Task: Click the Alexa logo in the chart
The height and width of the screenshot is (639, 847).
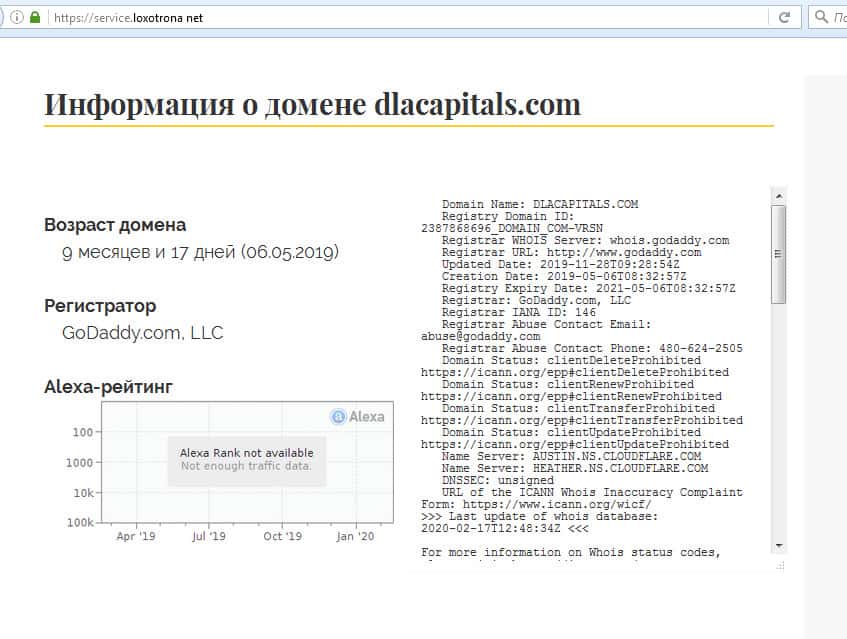Action: 357,416
